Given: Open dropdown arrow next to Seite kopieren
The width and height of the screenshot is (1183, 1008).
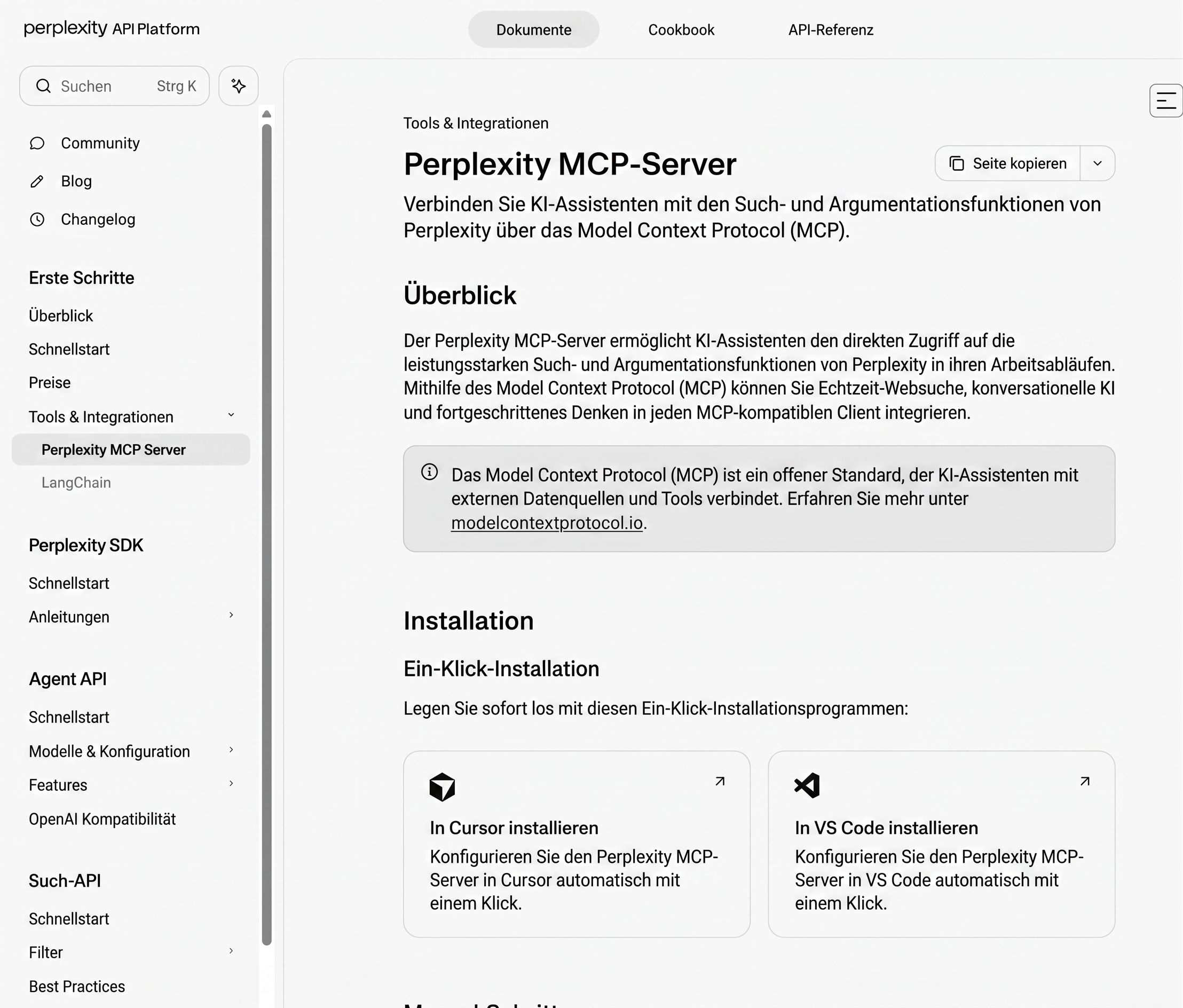Looking at the screenshot, I should [1098, 163].
